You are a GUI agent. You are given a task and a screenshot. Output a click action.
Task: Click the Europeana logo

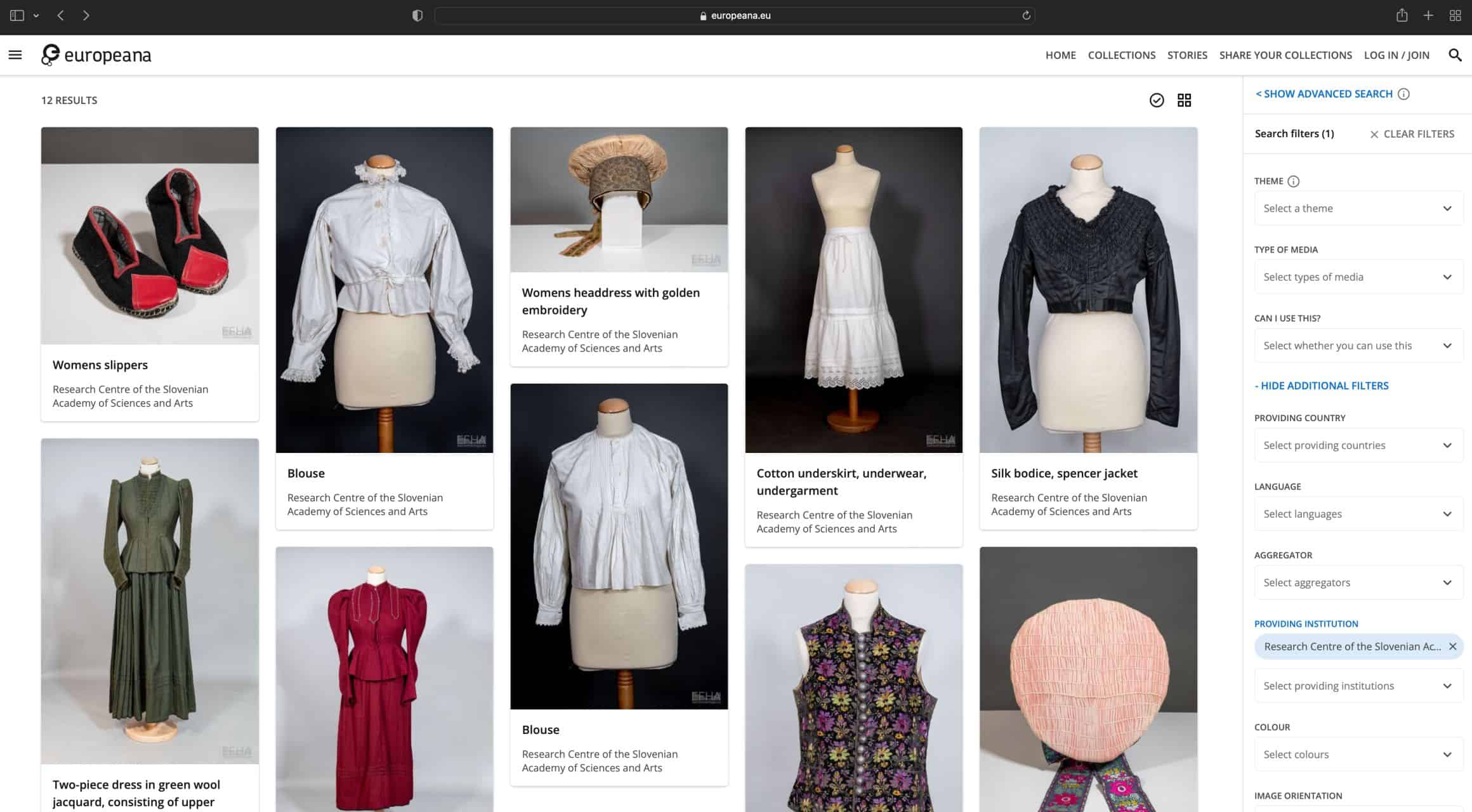(x=96, y=55)
